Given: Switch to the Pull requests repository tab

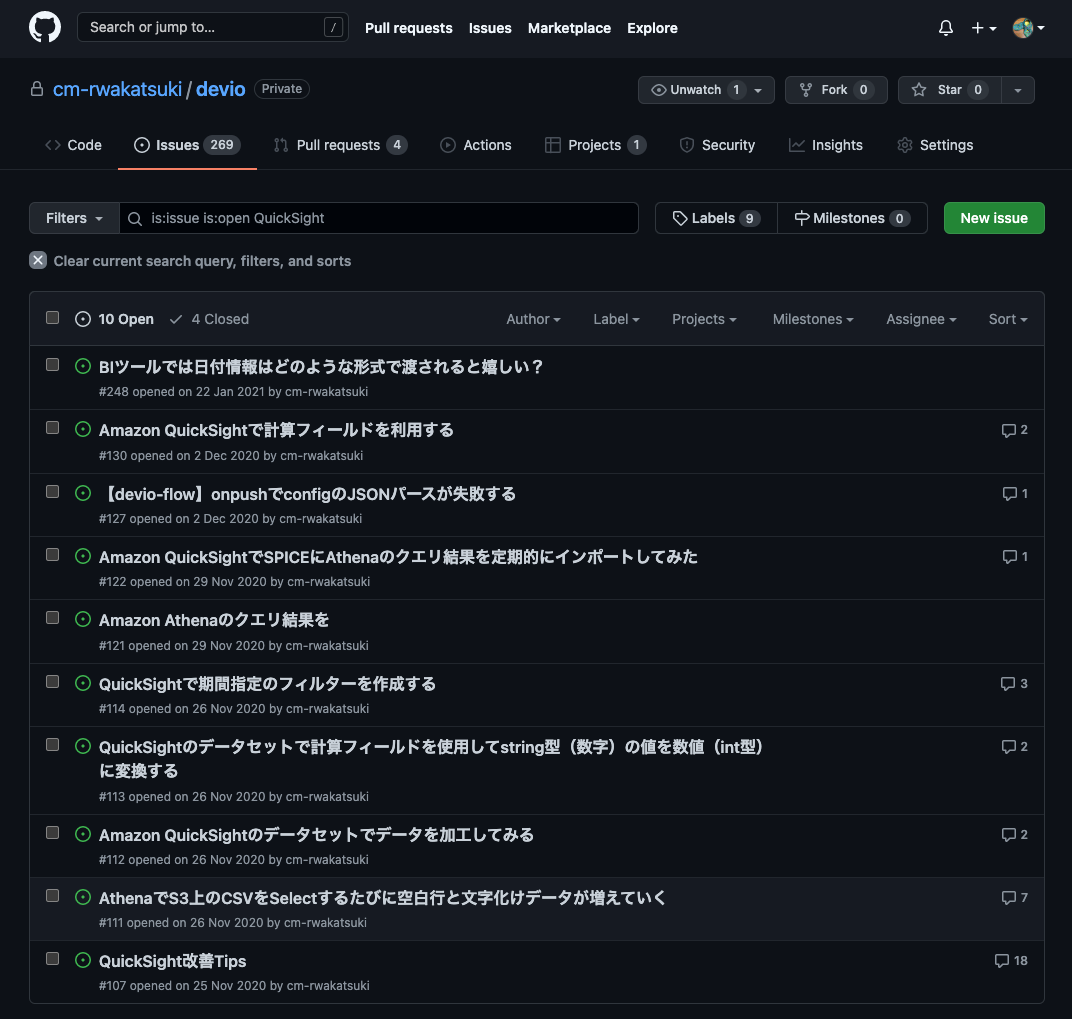Looking at the screenshot, I should (340, 145).
